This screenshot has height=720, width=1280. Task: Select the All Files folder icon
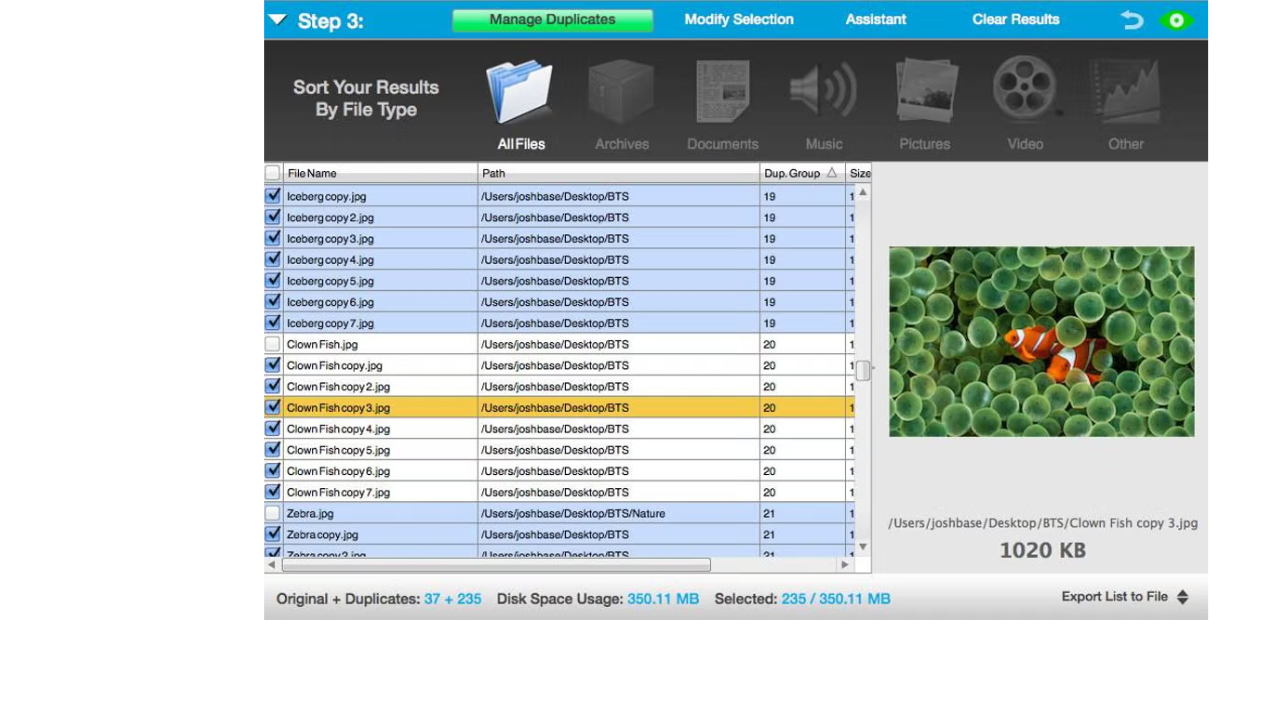pos(519,93)
